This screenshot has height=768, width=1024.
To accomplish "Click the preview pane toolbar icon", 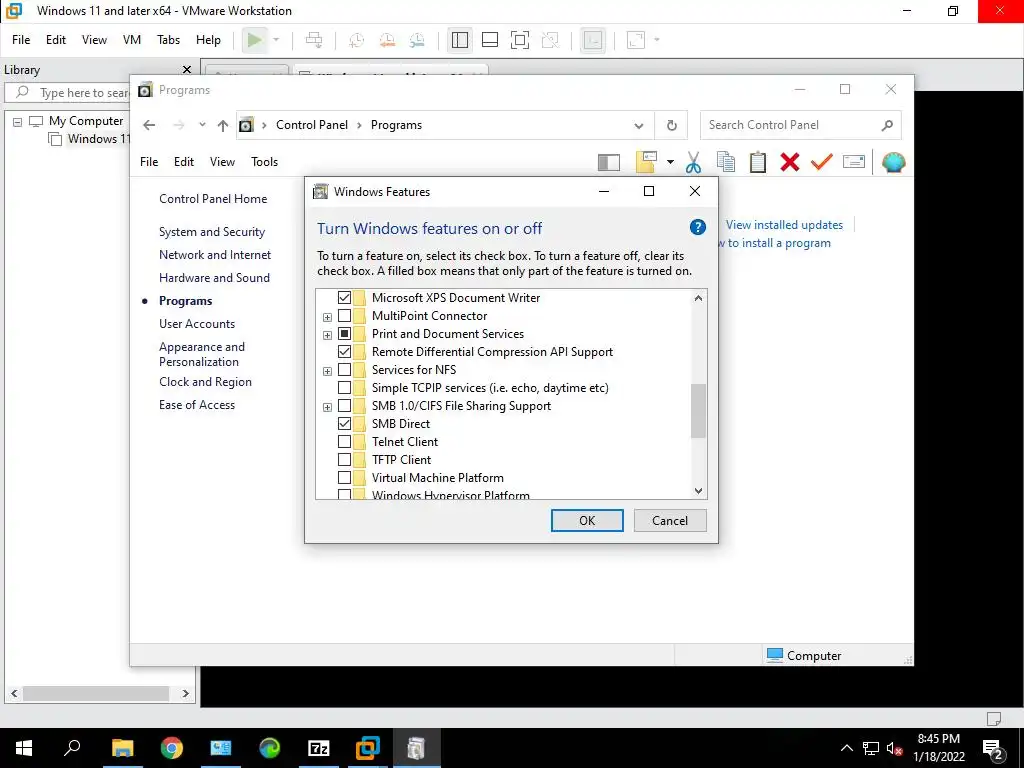I will [609, 162].
